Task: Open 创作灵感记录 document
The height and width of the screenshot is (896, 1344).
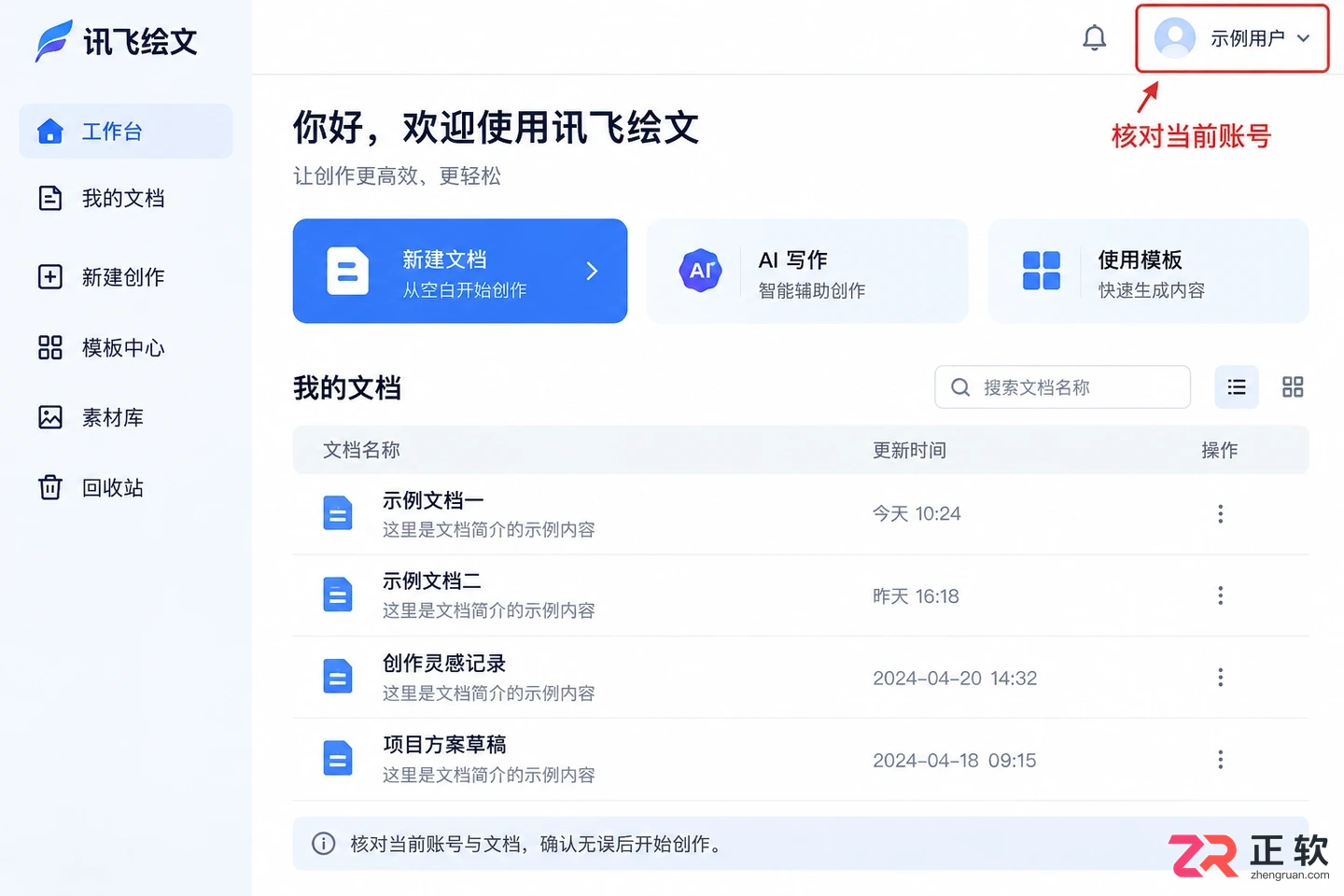Action: tap(444, 664)
